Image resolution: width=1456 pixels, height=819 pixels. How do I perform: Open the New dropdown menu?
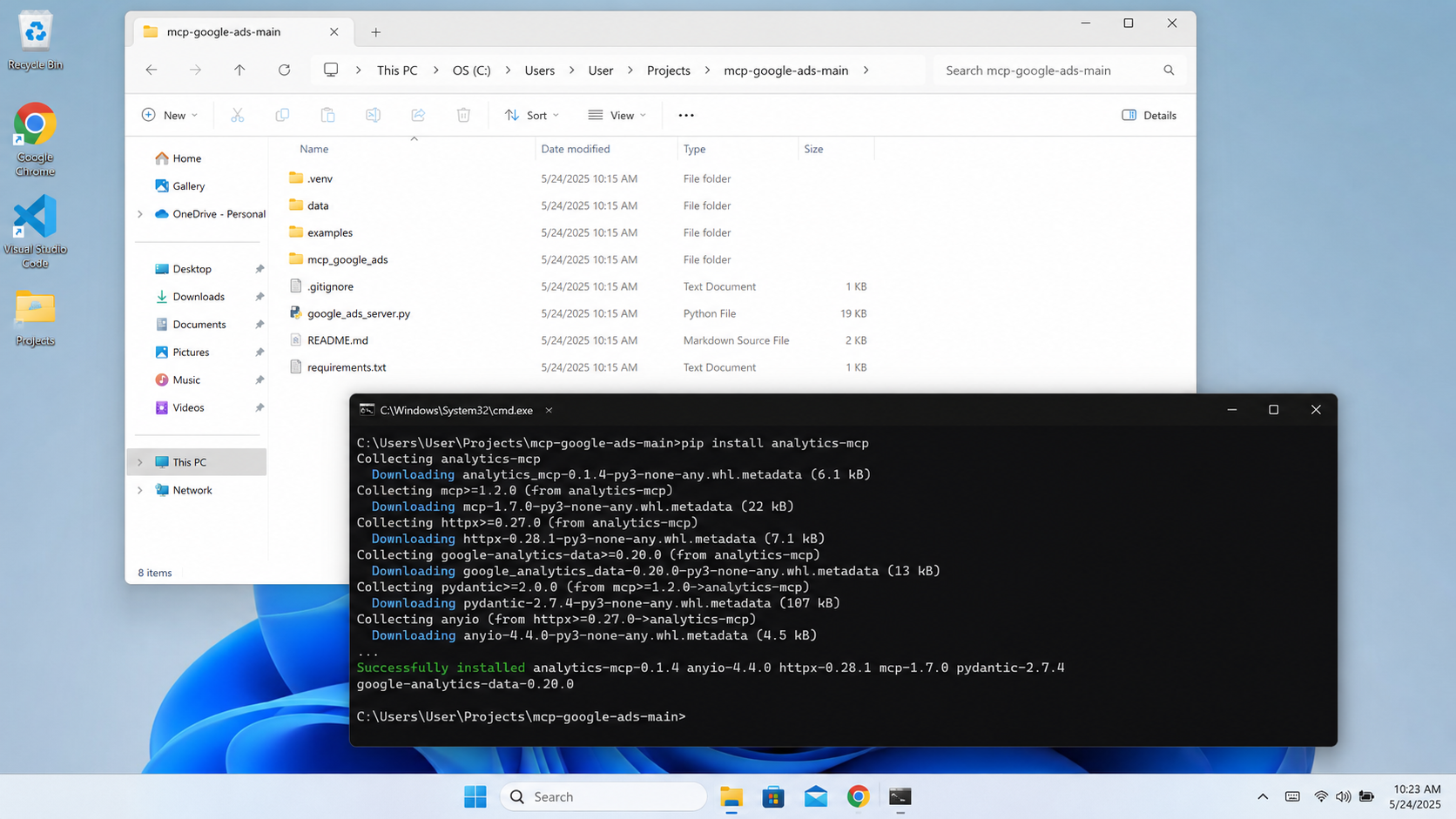tap(170, 115)
